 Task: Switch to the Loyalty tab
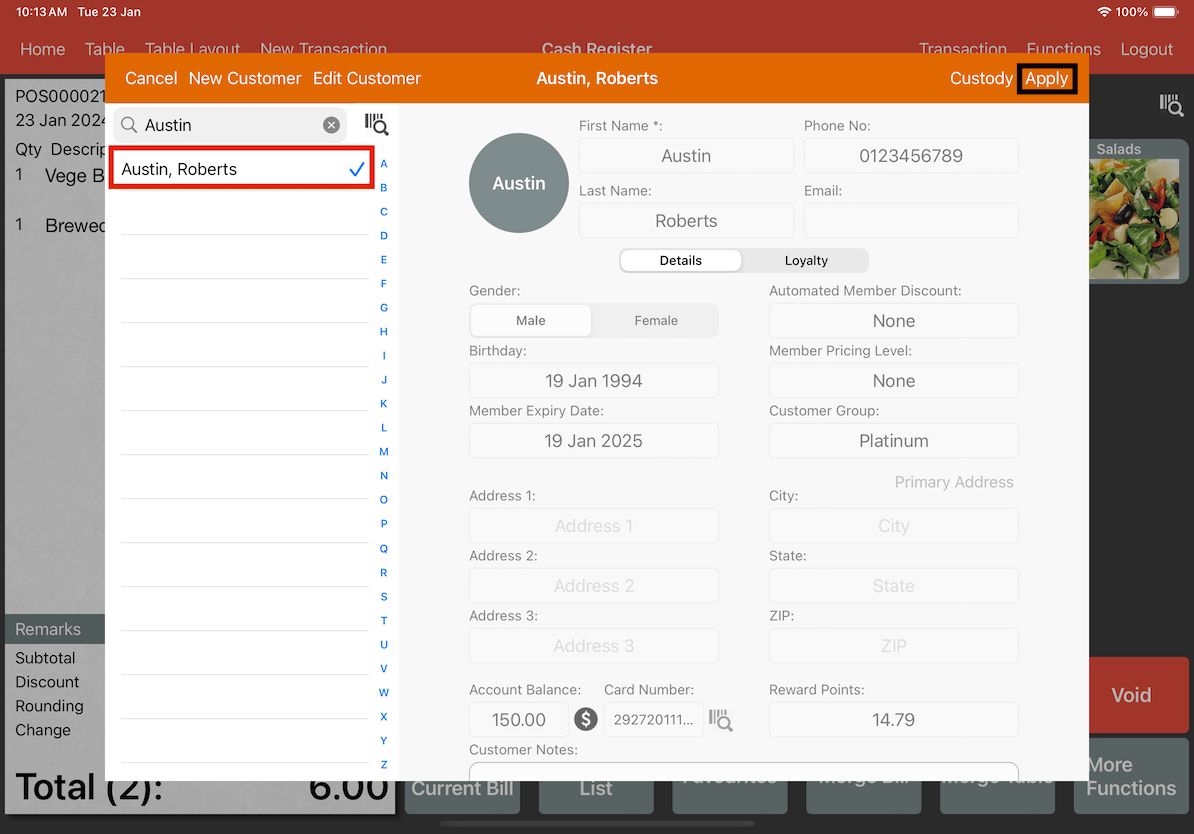tap(805, 260)
